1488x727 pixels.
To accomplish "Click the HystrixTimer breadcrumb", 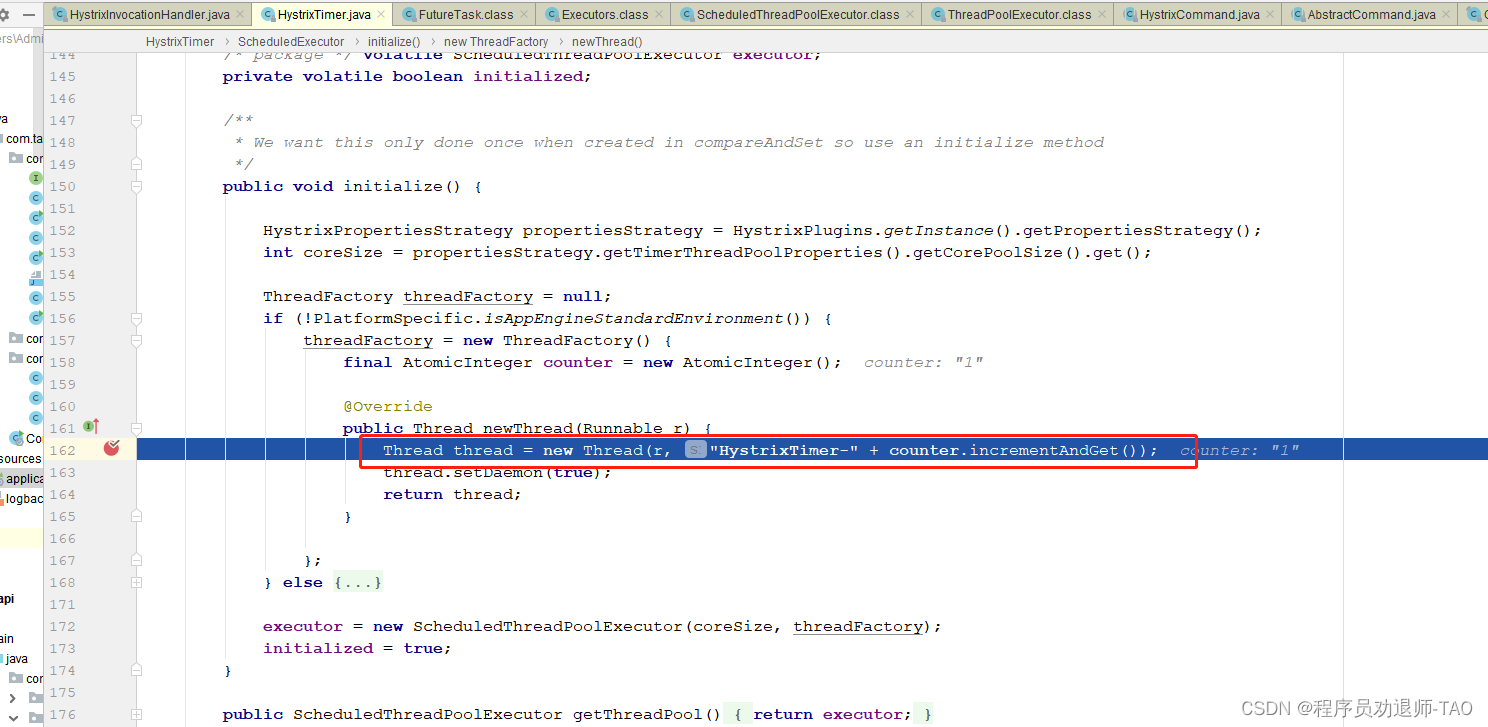I will click(180, 42).
